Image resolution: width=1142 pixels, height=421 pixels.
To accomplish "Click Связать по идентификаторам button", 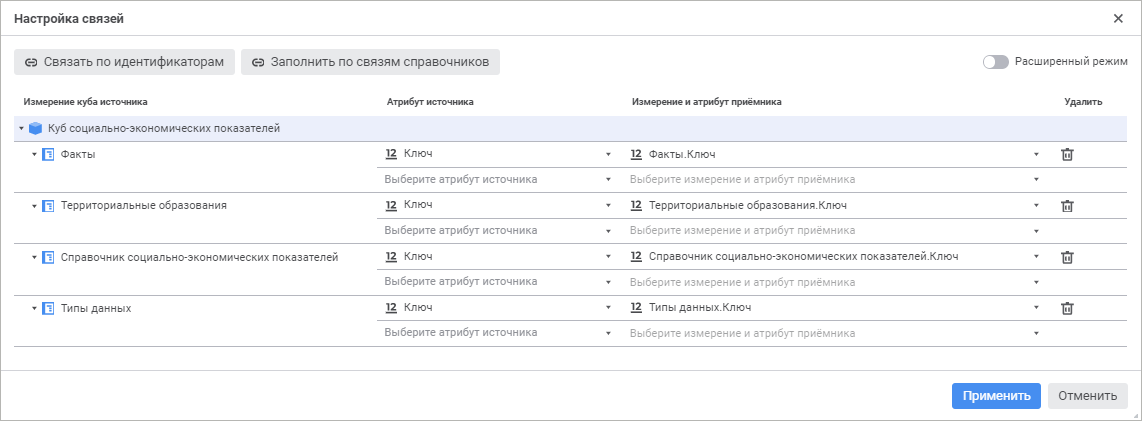I will [x=125, y=62].
